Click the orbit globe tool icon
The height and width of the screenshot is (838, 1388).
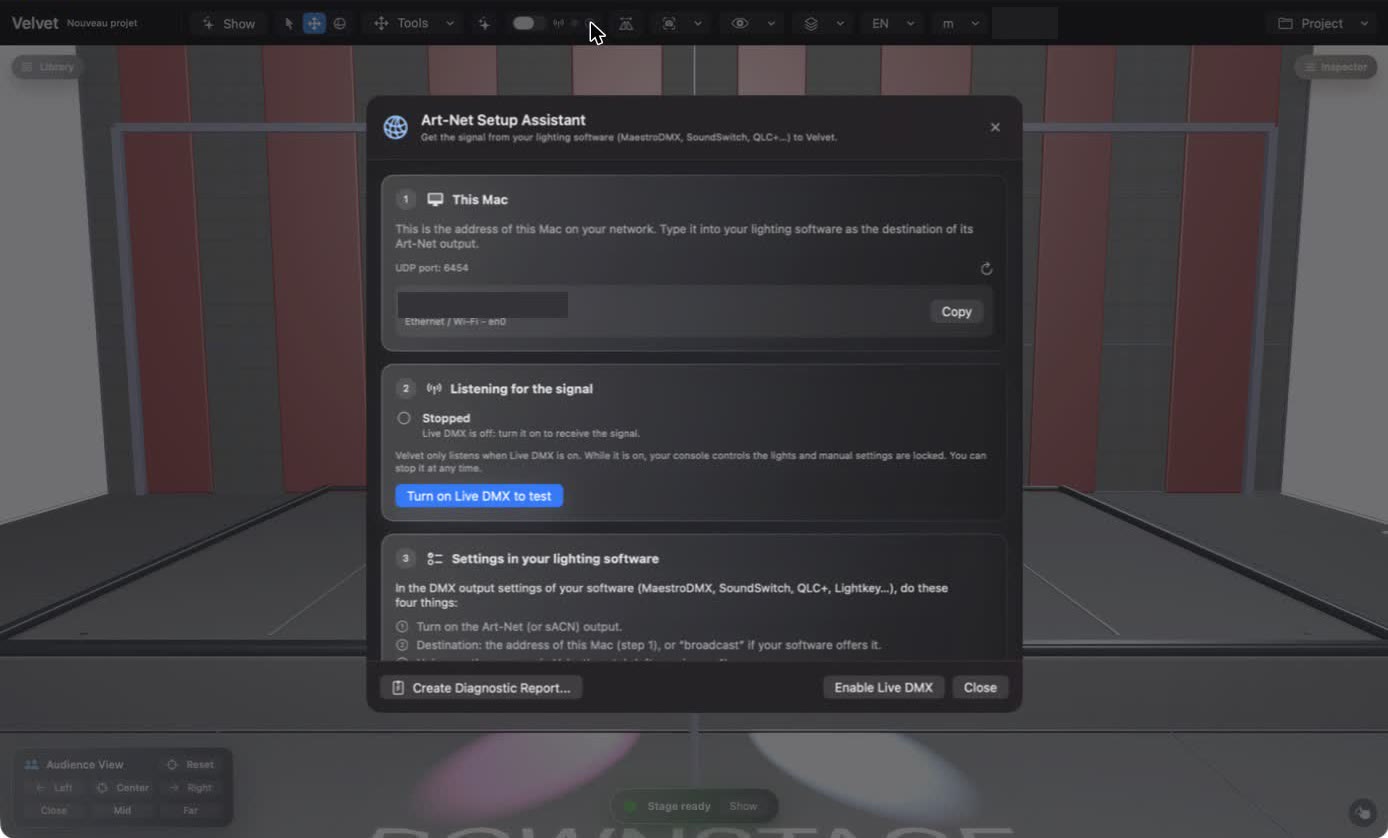point(340,23)
